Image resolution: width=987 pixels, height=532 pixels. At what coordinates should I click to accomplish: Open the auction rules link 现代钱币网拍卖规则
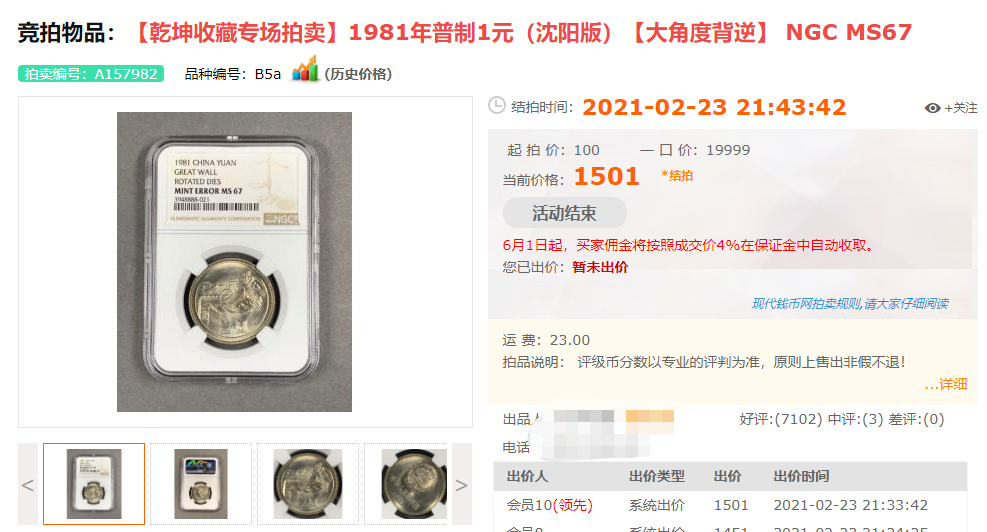[850, 303]
